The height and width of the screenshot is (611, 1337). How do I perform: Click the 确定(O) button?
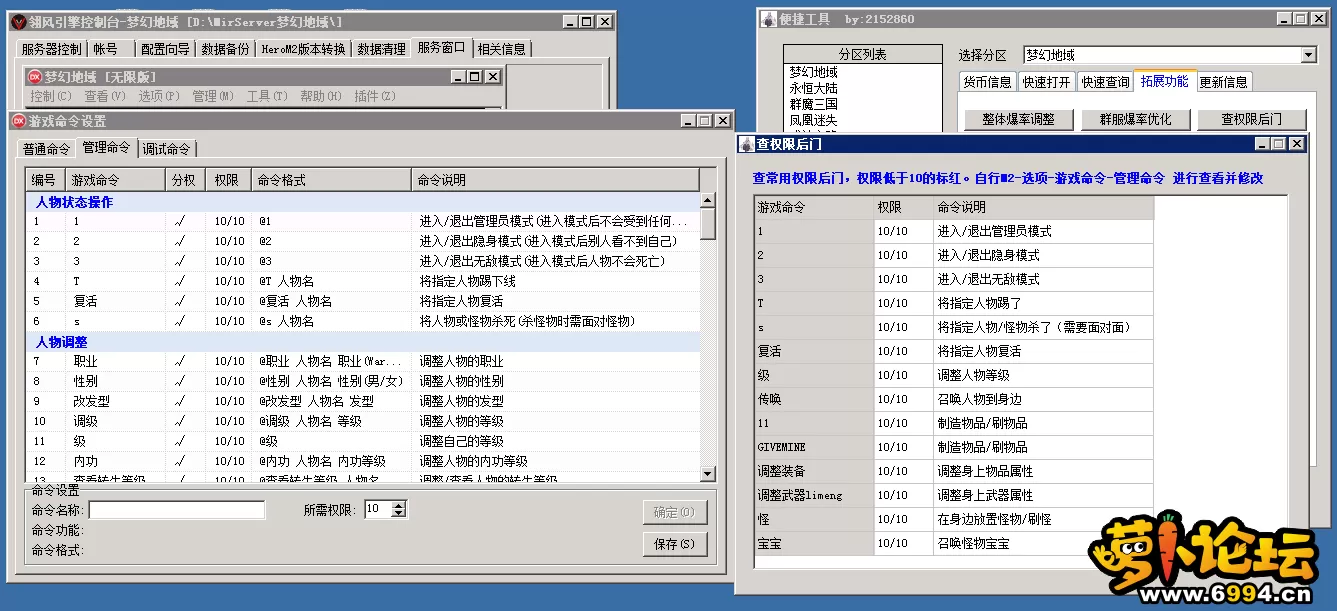tap(675, 512)
